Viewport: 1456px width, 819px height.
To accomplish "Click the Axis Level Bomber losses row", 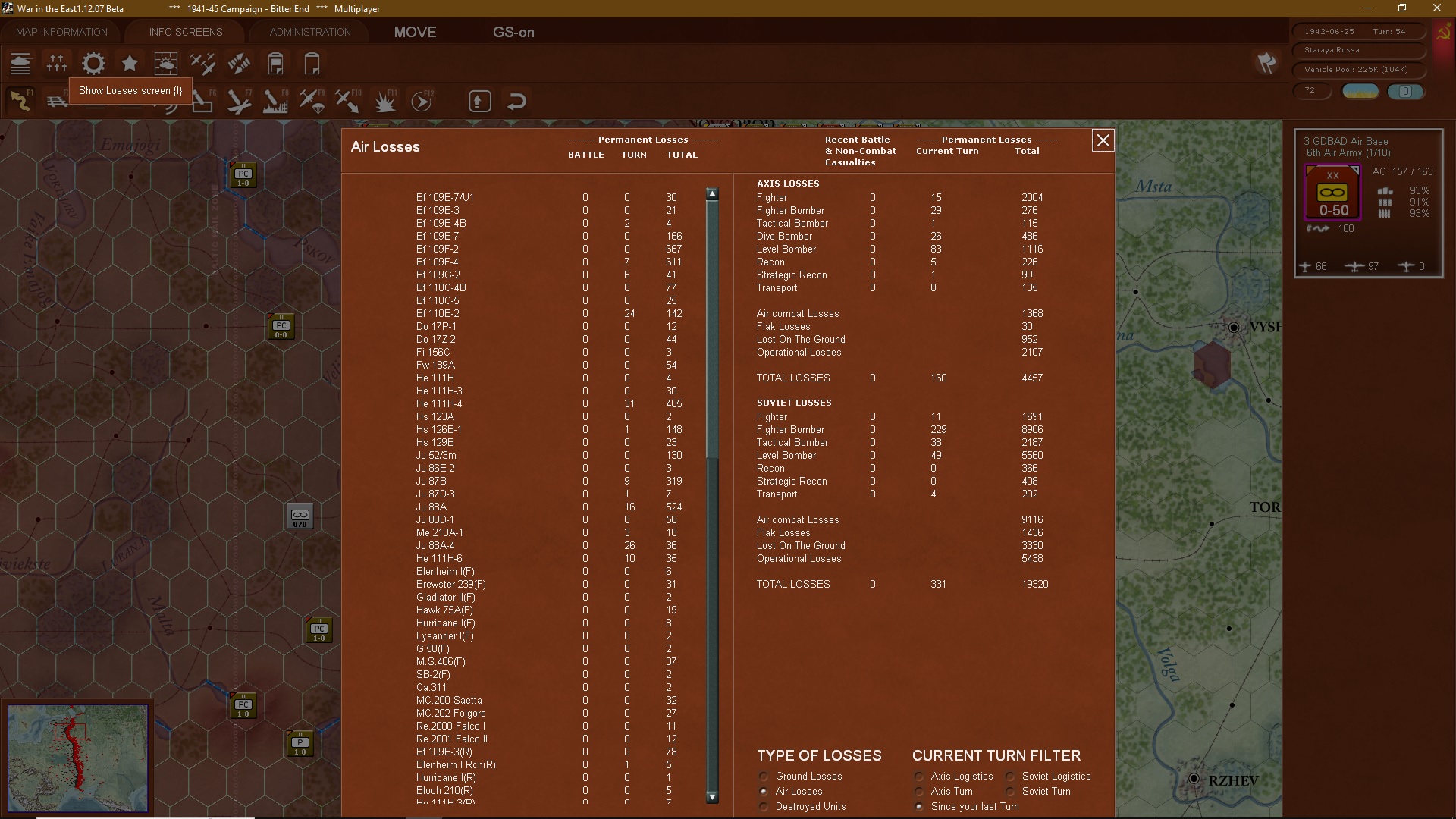I will (x=900, y=249).
